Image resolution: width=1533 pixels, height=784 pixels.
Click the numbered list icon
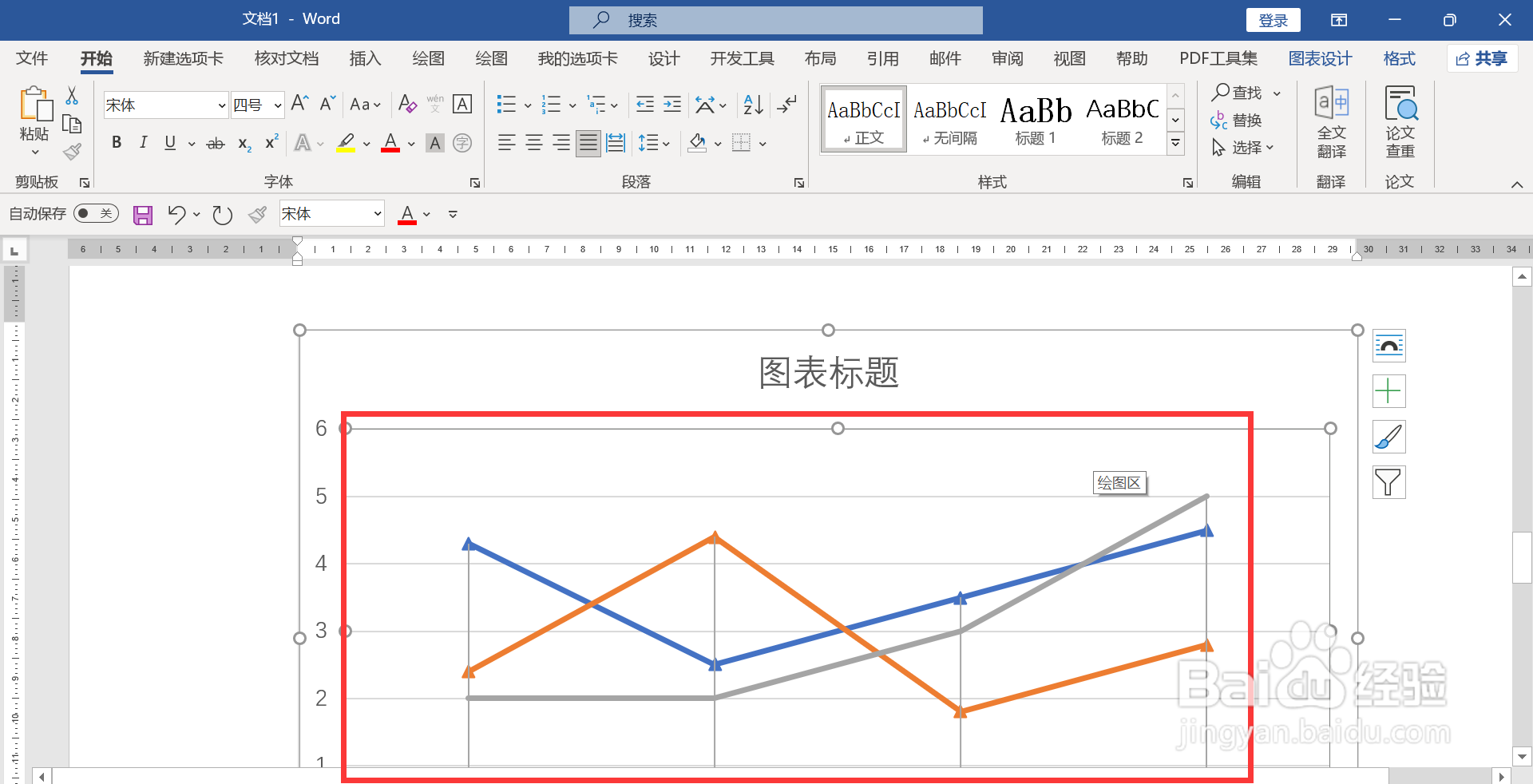(551, 105)
